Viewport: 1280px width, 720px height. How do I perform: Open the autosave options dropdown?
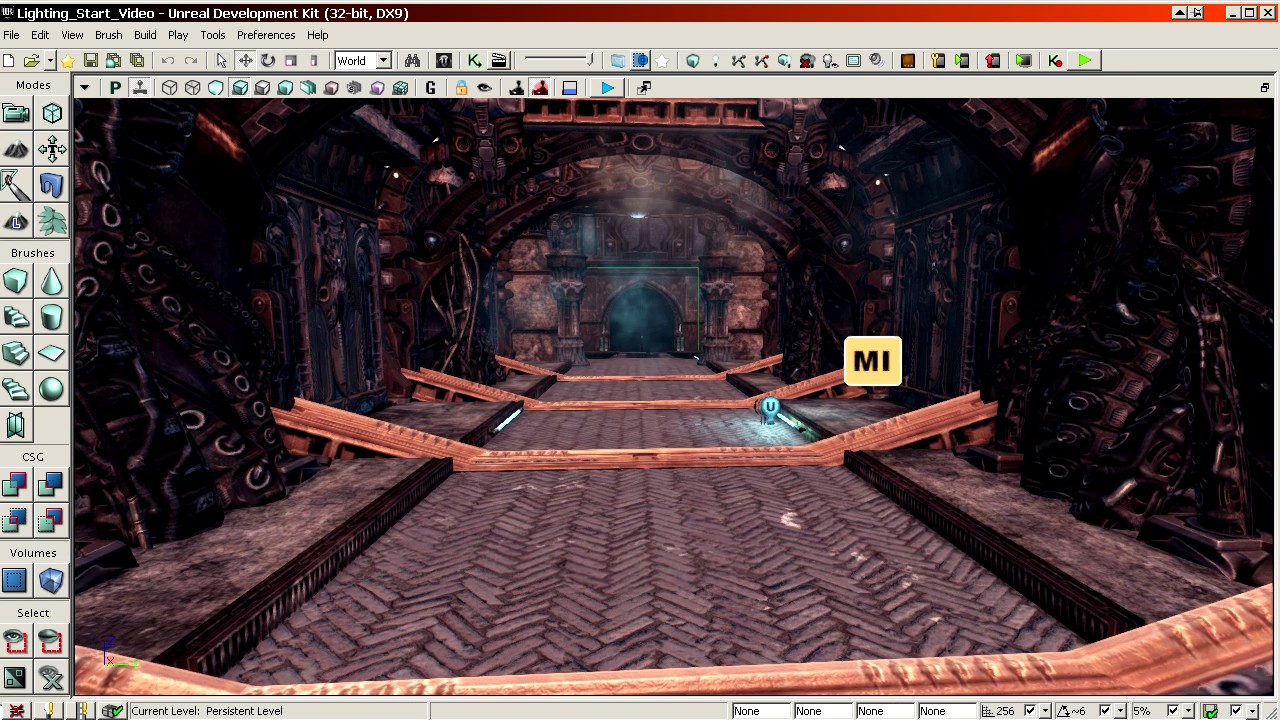tap(1251, 711)
